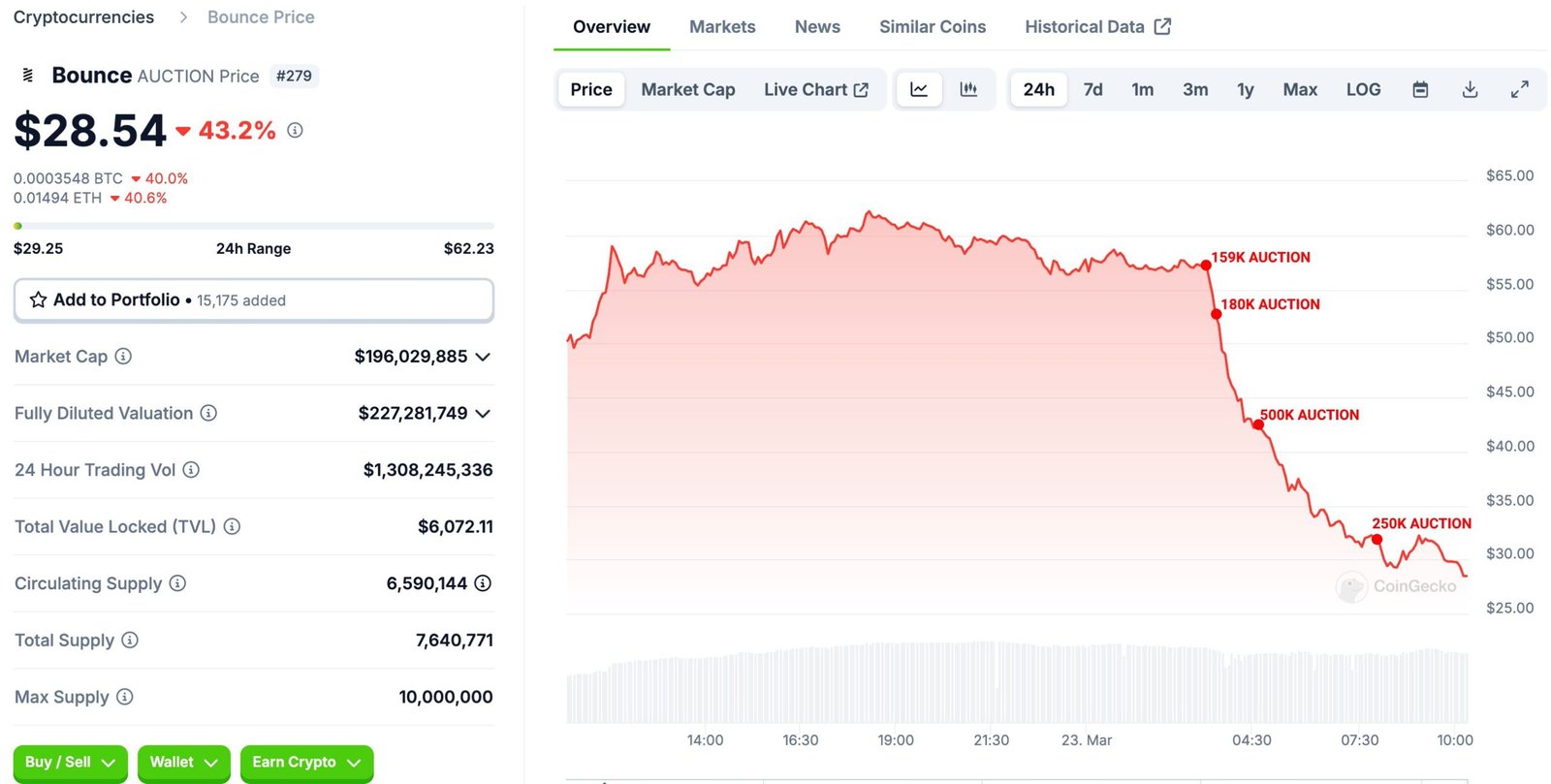The height and width of the screenshot is (784, 1551).
Task: Expand chart to fullscreen
Action: tap(1519, 90)
